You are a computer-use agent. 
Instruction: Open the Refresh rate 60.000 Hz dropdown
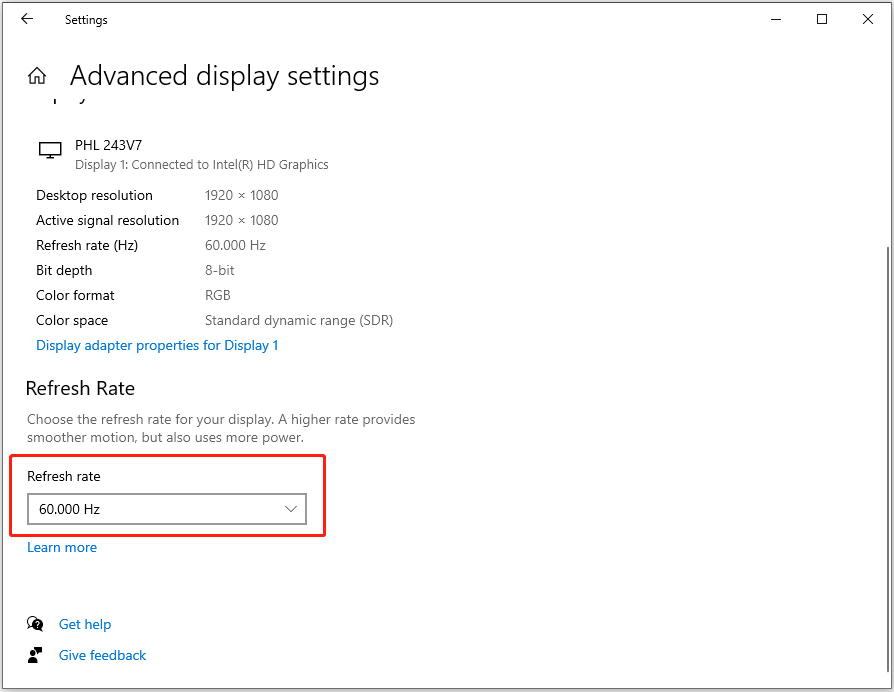coord(166,509)
